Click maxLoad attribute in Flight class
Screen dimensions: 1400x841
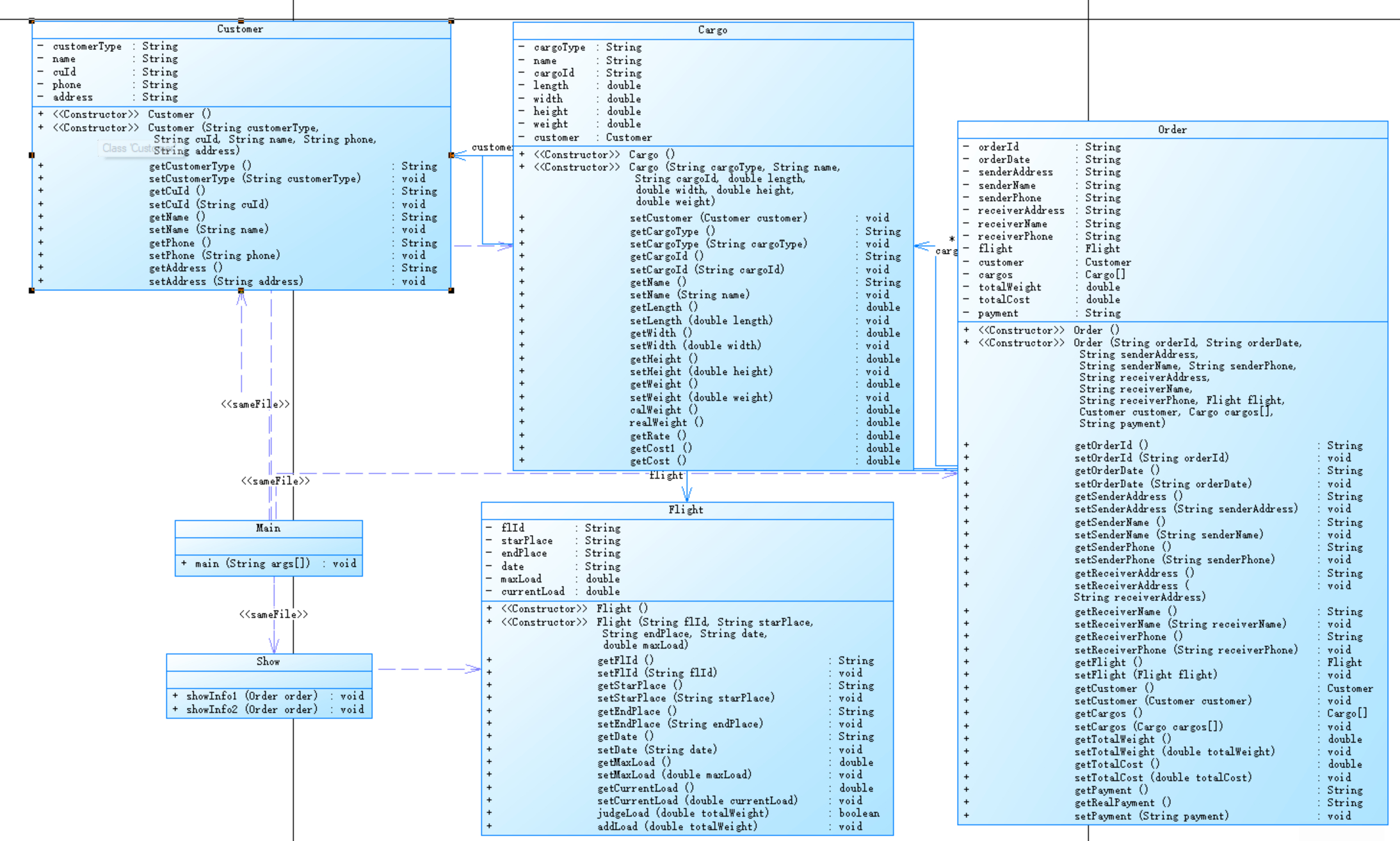pyautogui.click(x=521, y=579)
